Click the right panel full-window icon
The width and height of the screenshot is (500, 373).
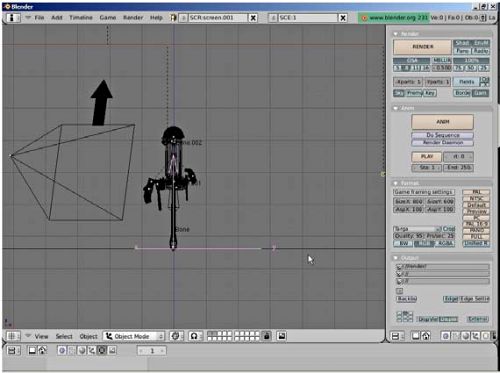tap(415, 336)
